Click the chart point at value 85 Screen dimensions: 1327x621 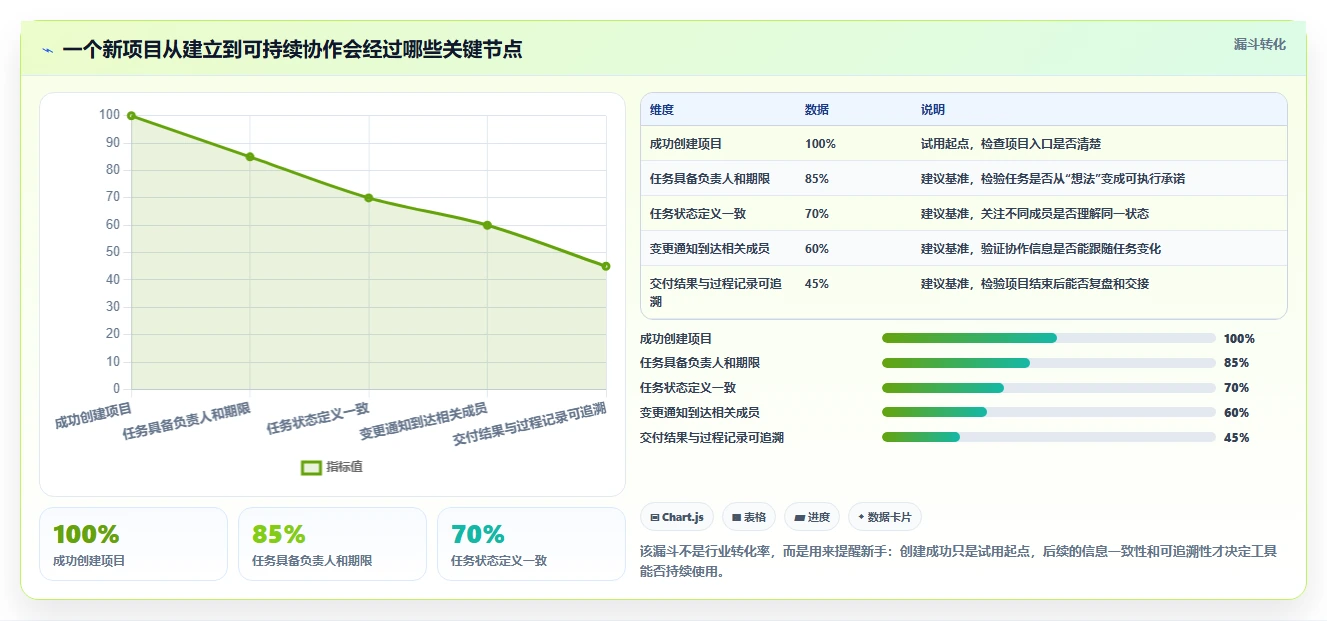250,157
